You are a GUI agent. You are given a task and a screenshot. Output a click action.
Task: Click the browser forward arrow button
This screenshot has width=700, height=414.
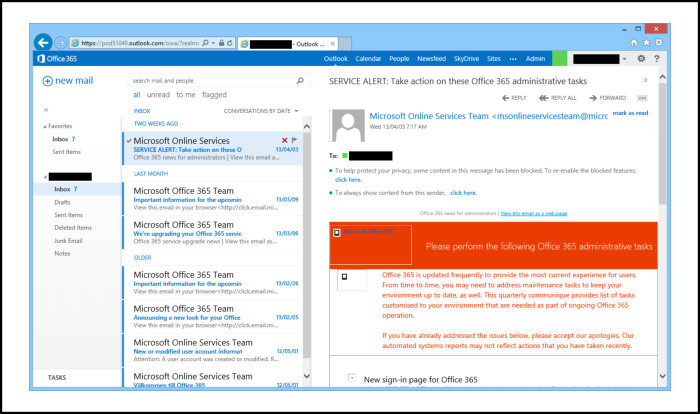pos(61,43)
